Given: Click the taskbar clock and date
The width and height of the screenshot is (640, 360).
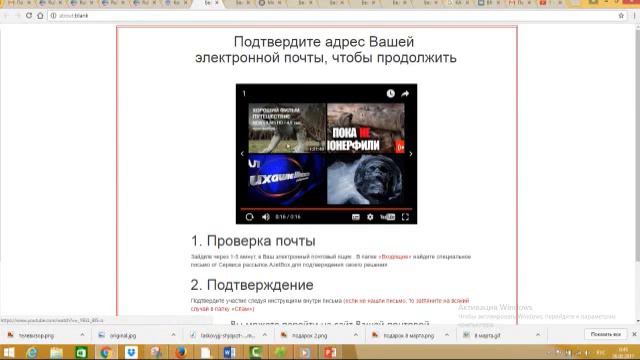Looking at the screenshot, I should coord(624,352).
